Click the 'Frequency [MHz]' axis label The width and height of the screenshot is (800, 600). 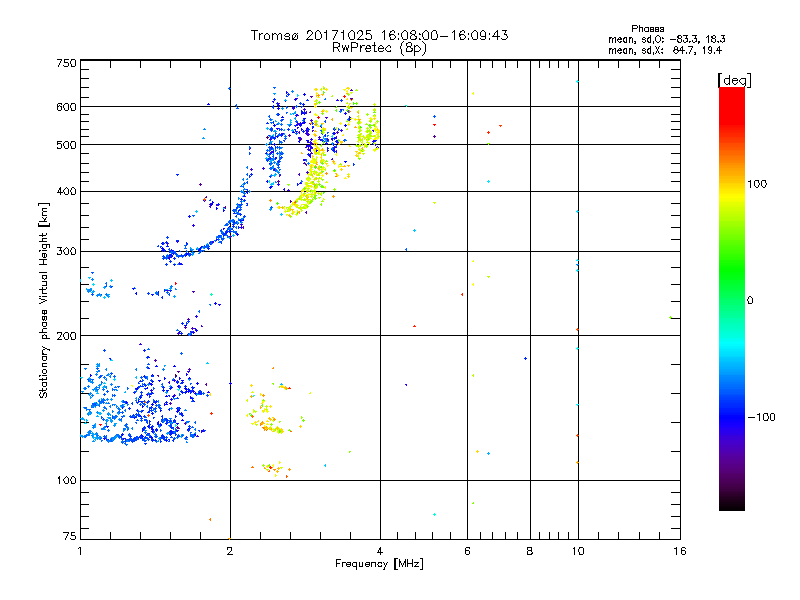(379, 564)
